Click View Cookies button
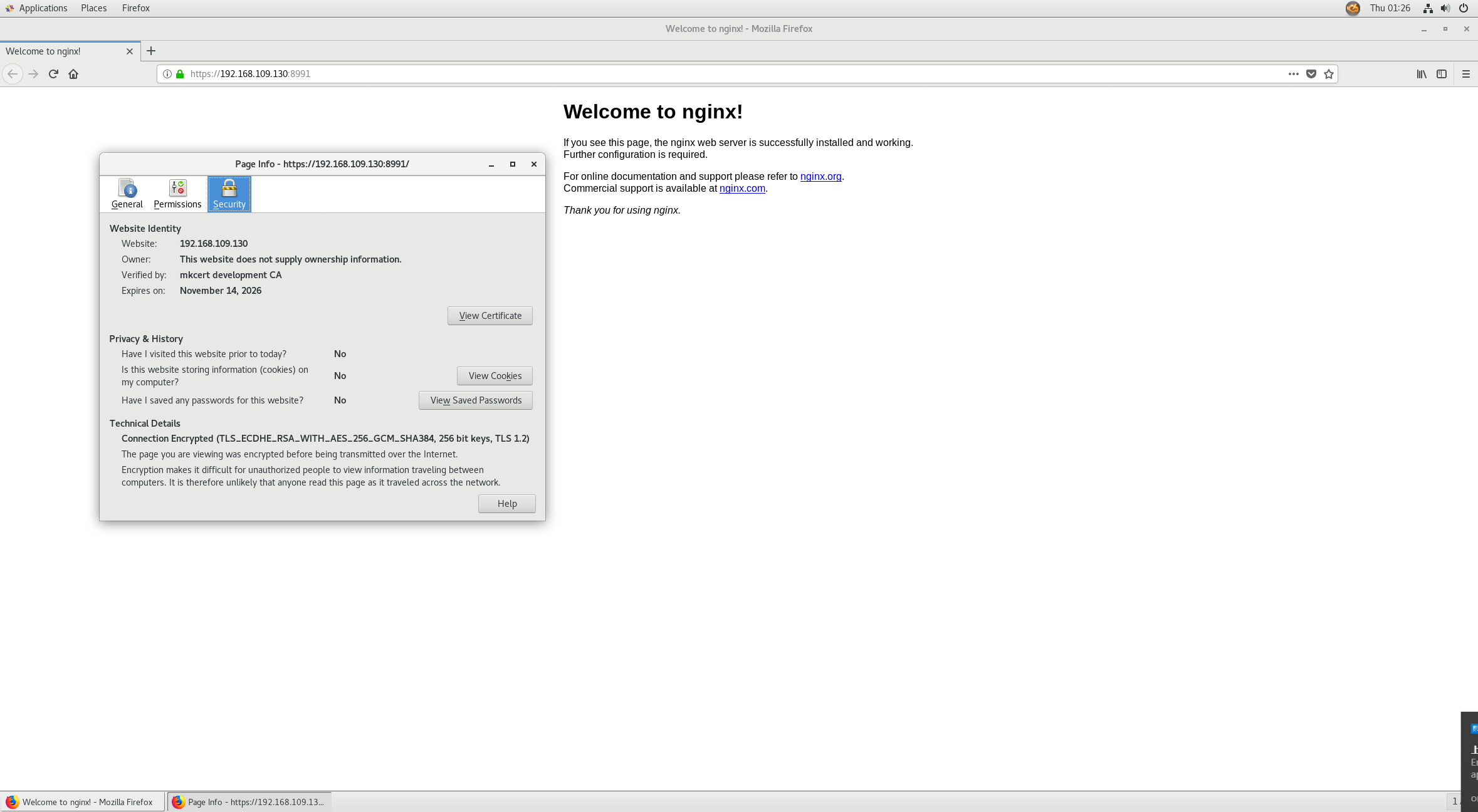This screenshot has width=1478, height=812. [x=495, y=376]
